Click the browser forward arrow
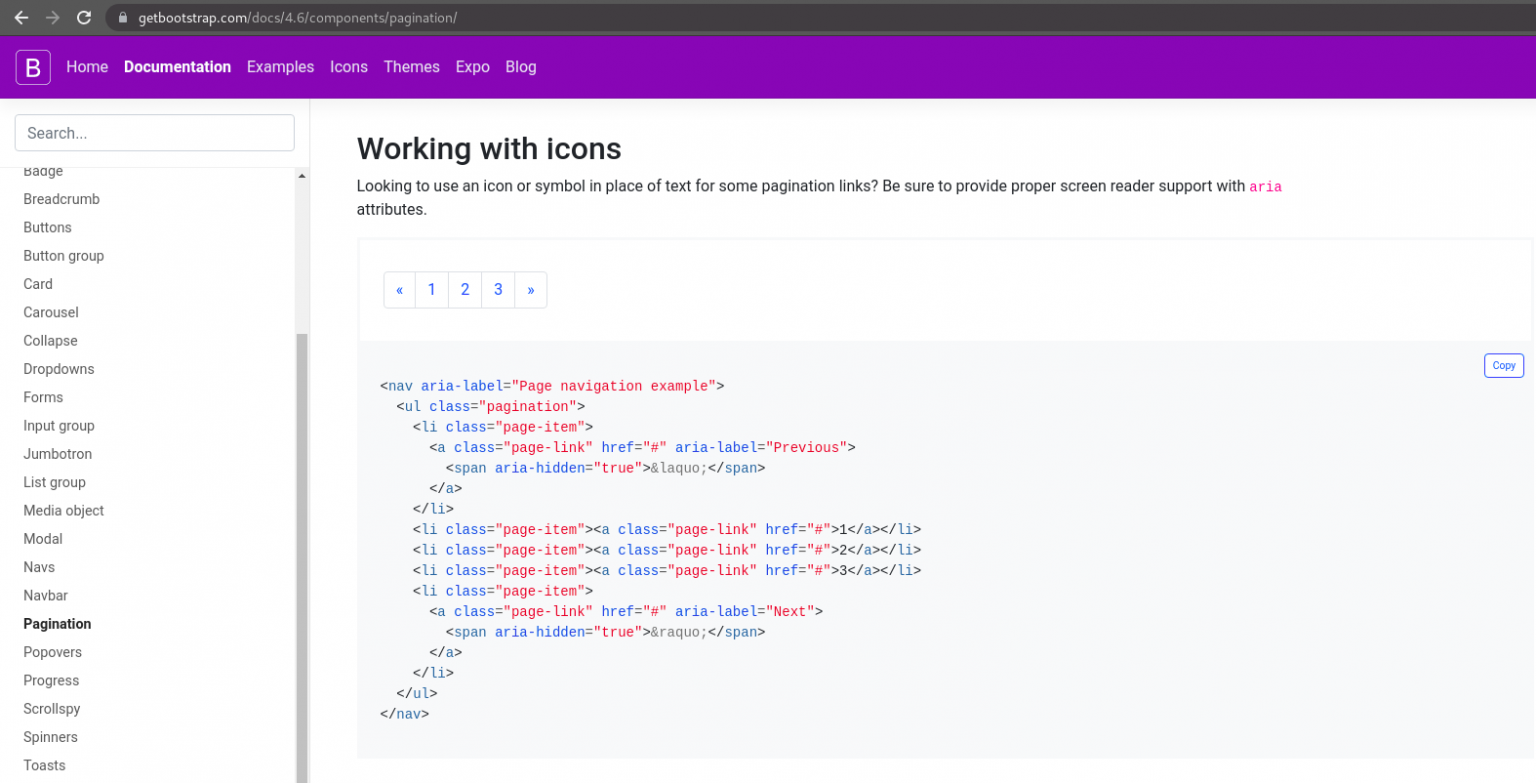 [52, 17]
